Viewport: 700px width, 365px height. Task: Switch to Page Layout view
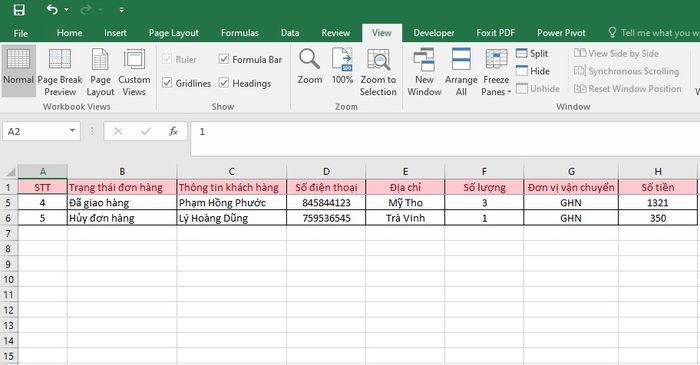(x=100, y=72)
